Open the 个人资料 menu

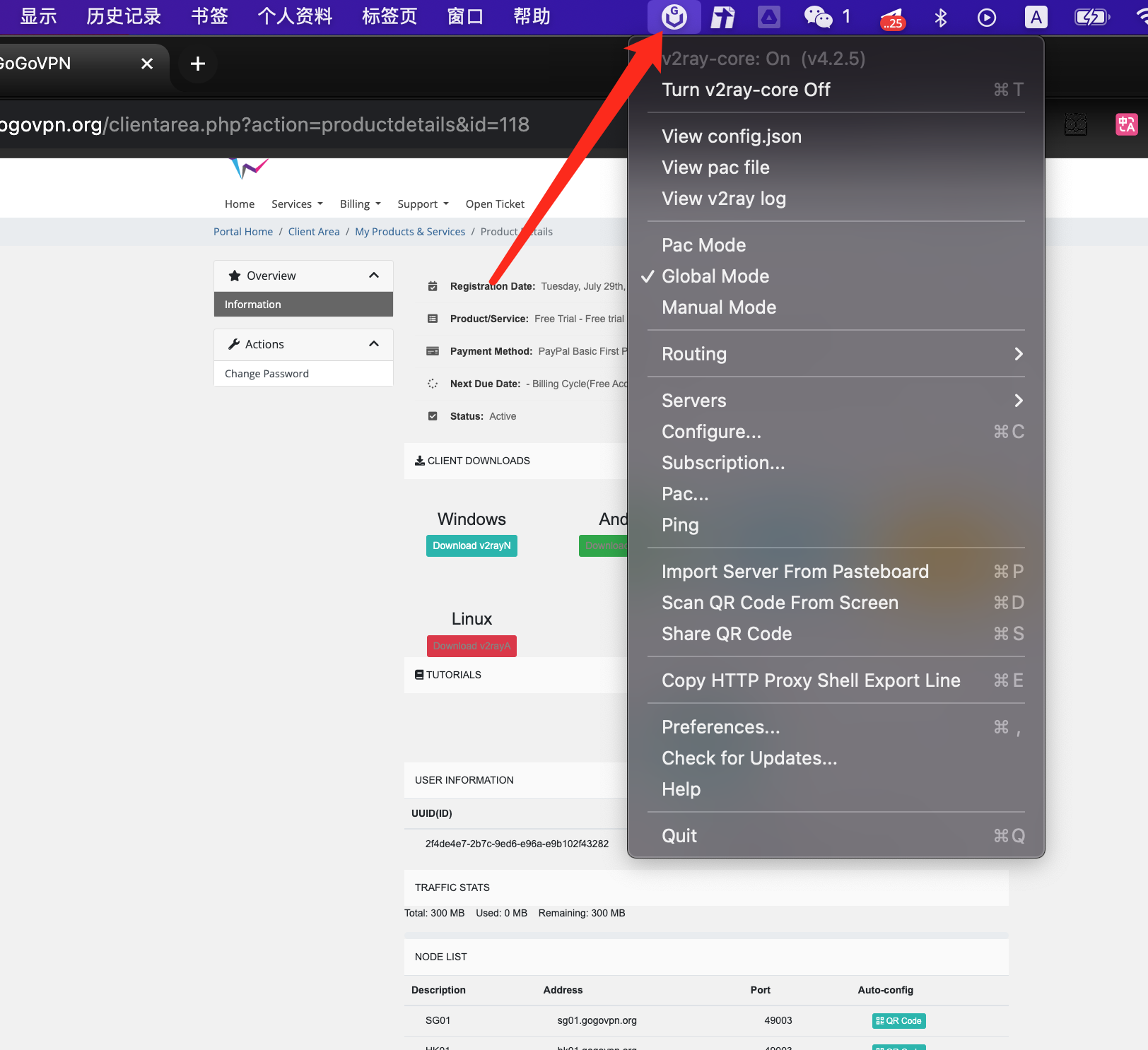coord(295,16)
